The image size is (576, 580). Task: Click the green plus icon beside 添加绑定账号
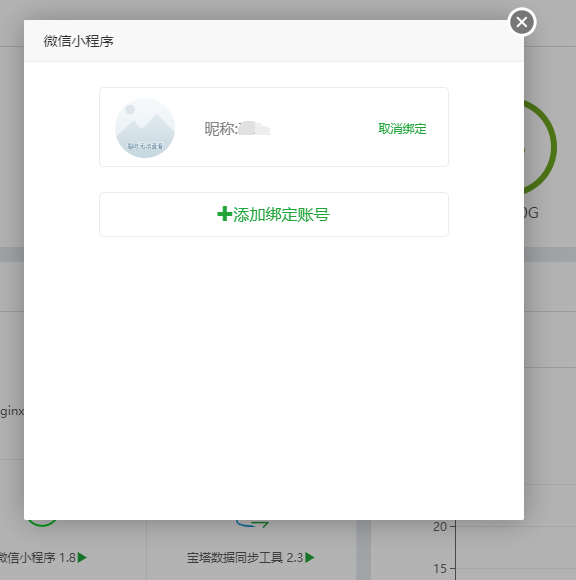click(x=224, y=214)
